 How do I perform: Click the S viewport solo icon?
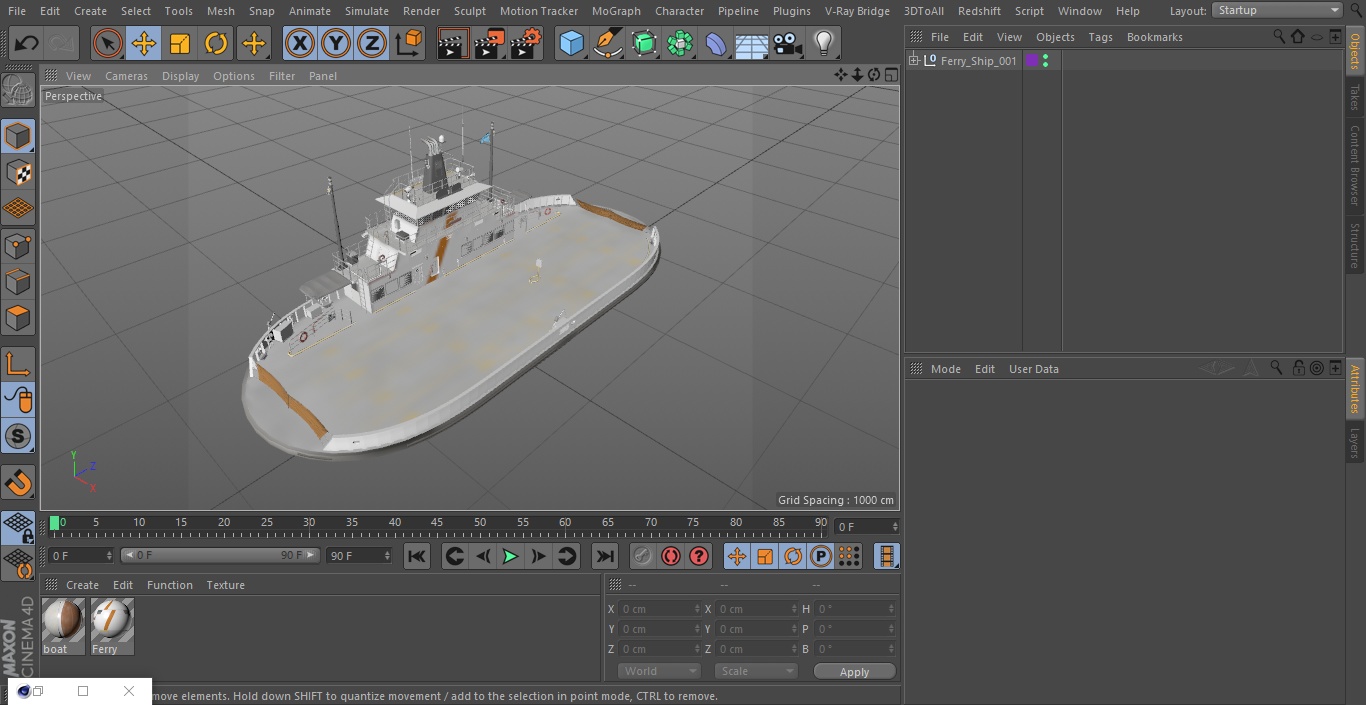(18, 436)
